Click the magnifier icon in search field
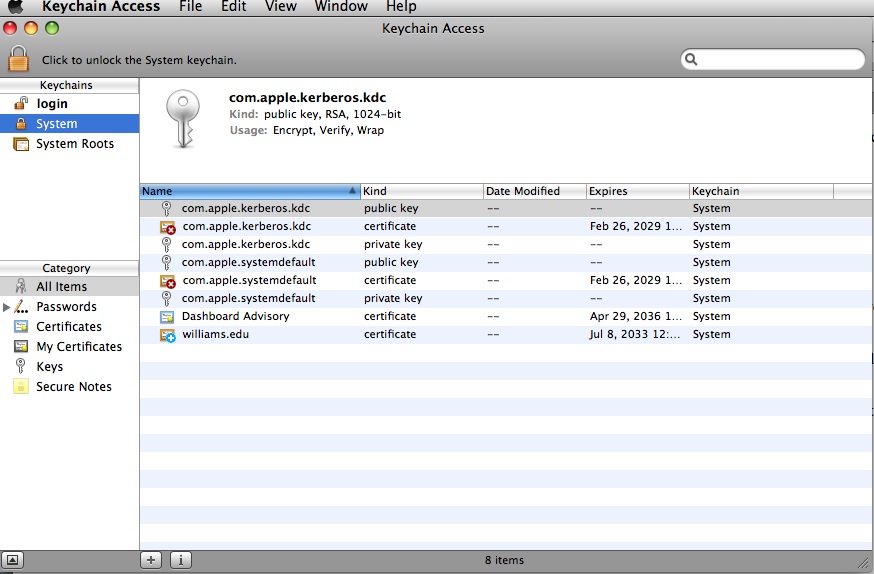 tap(691, 59)
